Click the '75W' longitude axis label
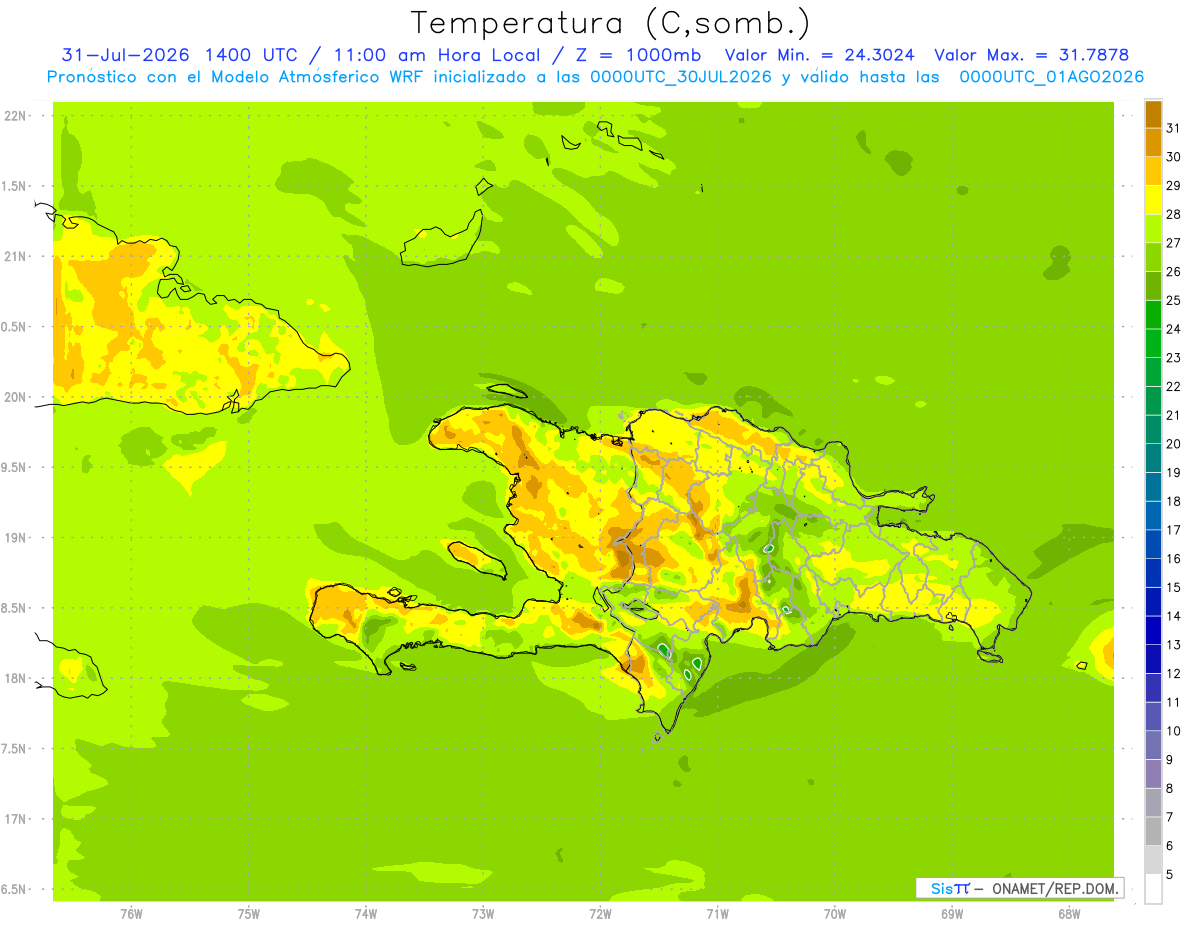The width and height of the screenshot is (1200, 927). (x=249, y=913)
